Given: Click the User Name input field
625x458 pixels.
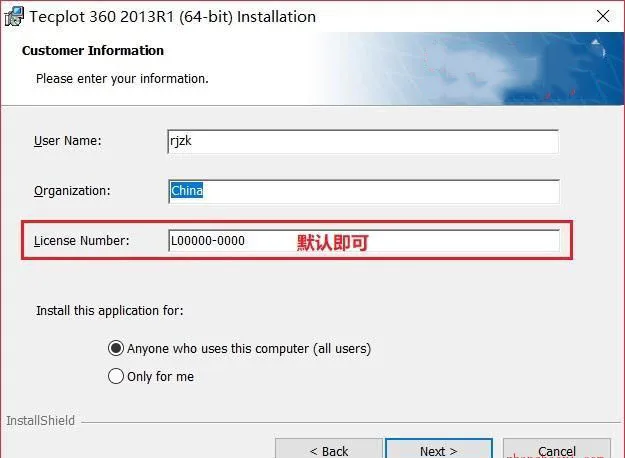Looking at the screenshot, I should coord(363,142).
